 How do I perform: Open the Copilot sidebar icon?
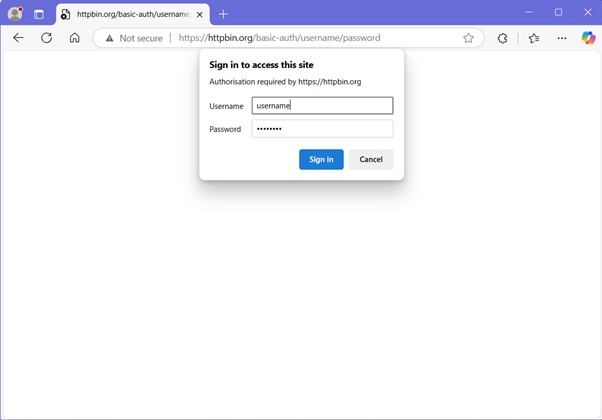pos(588,38)
